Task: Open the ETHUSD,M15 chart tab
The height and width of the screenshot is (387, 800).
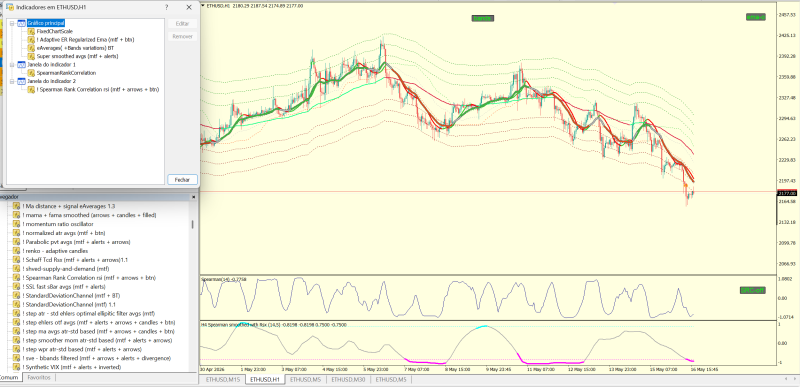Action: click(x=223, y=379)
